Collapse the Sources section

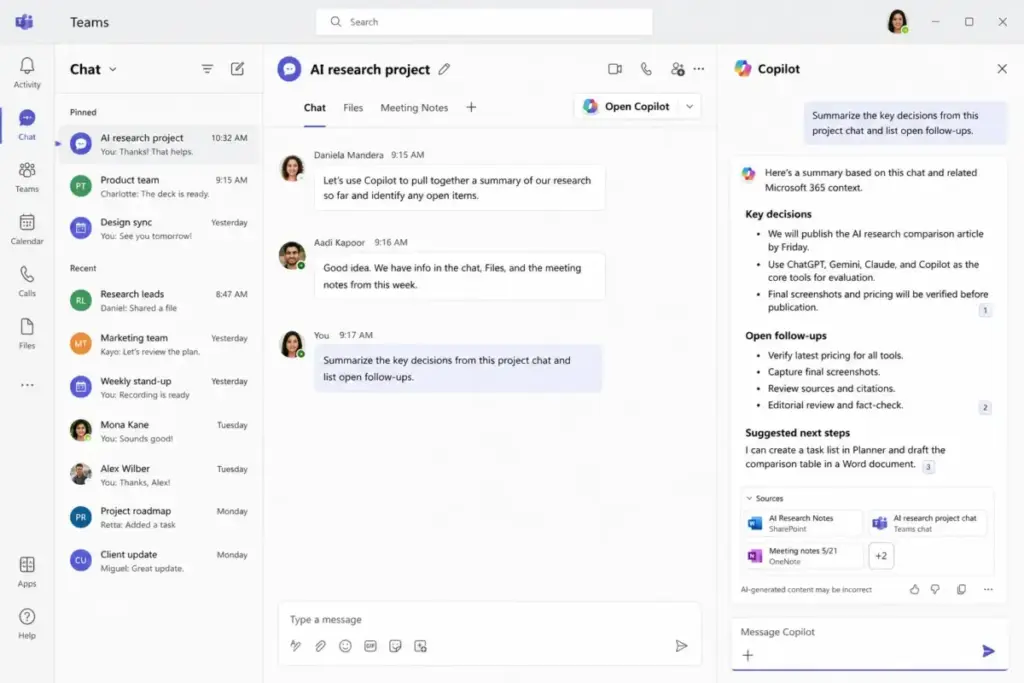tap(764, 498)
